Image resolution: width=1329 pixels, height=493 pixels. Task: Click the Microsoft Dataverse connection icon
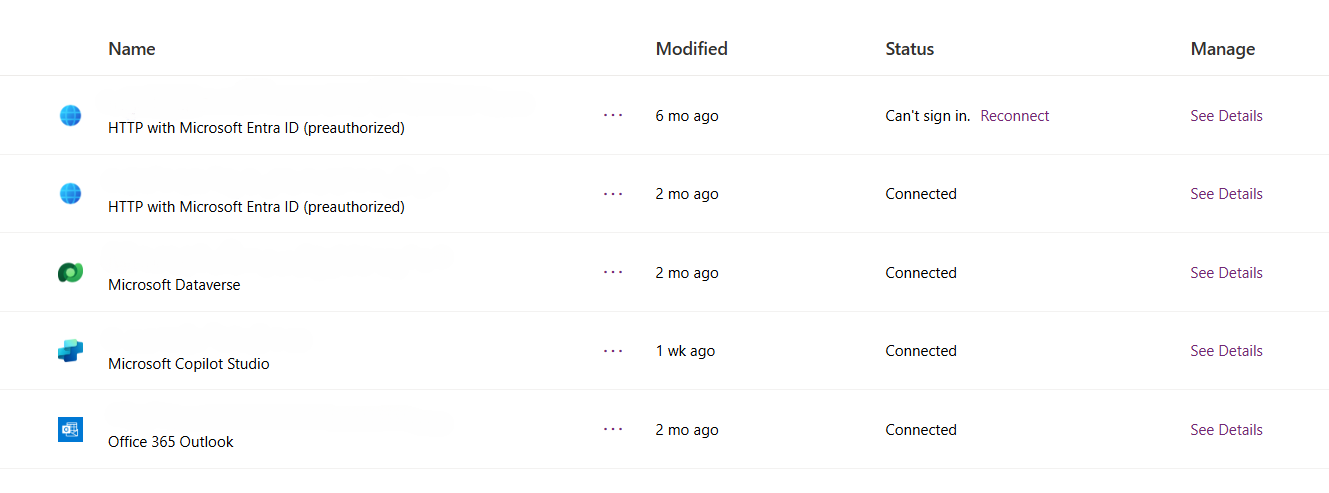(x=70, y=272)
